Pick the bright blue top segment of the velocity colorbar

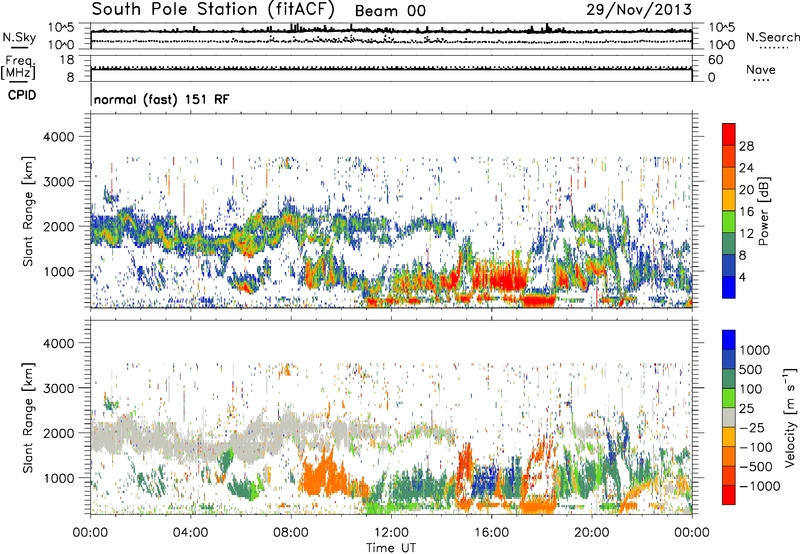pyautogui.click(x=729, y=340)
